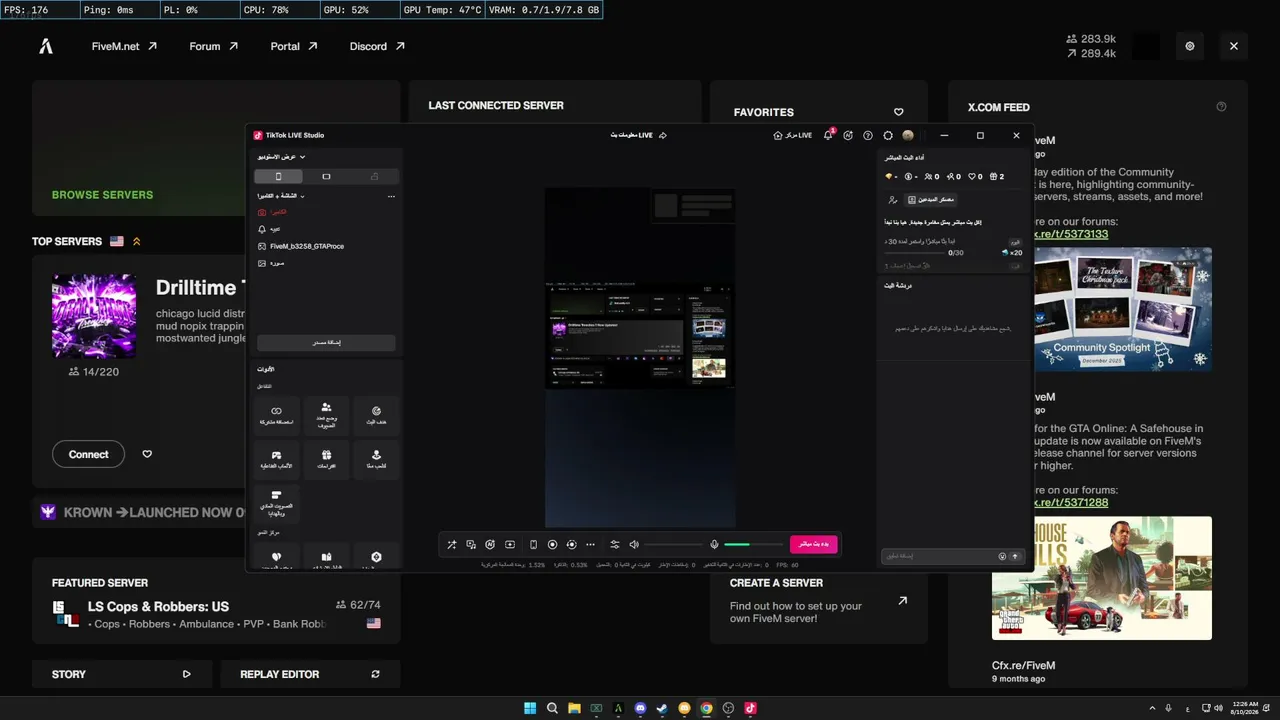Viewport: 1280px width, 720px height.
Task: Click the record circle button in bottom toolbar
Action: (552, 544)
